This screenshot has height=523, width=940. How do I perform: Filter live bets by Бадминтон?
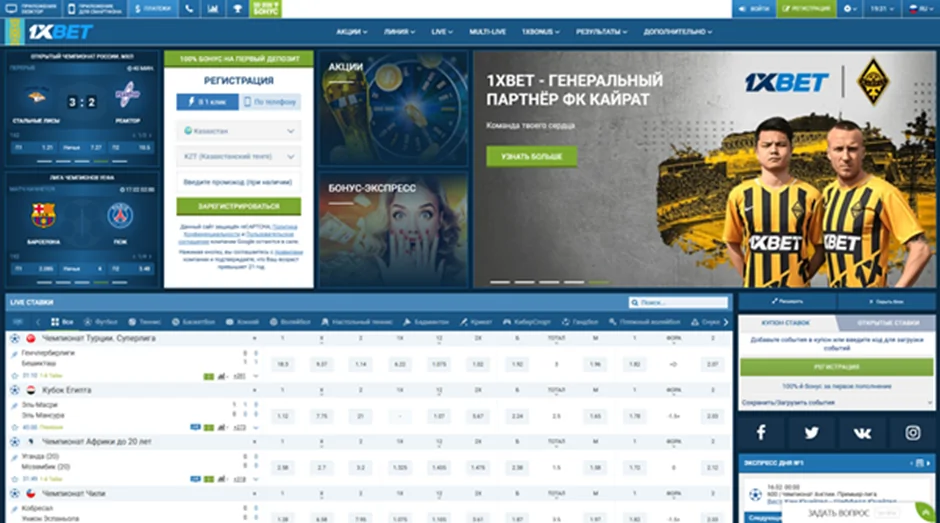click(x=426, y=322)
